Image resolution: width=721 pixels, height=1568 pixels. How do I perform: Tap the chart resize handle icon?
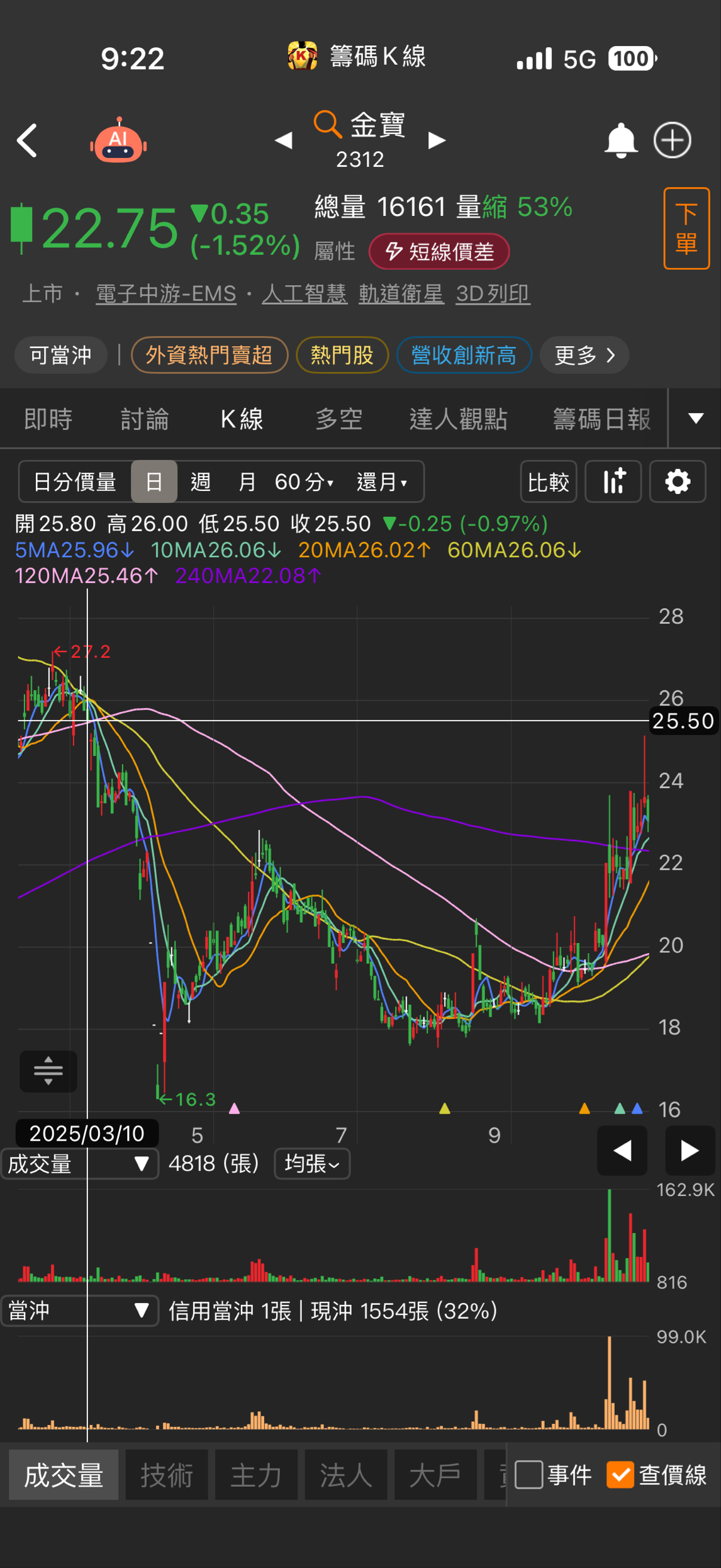[x=48, y=1071]
